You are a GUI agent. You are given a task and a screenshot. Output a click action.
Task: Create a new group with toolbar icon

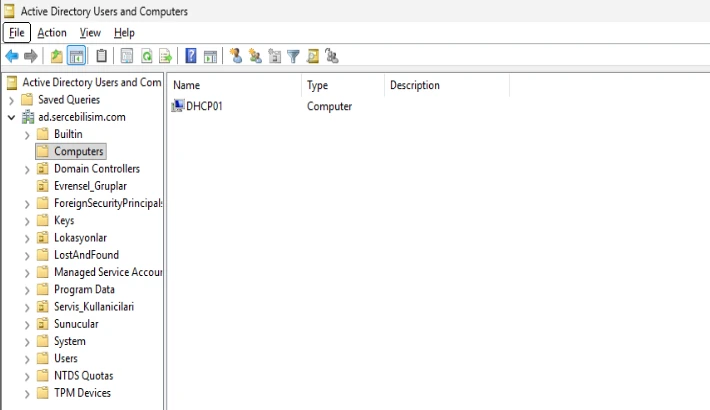[255, 56]
